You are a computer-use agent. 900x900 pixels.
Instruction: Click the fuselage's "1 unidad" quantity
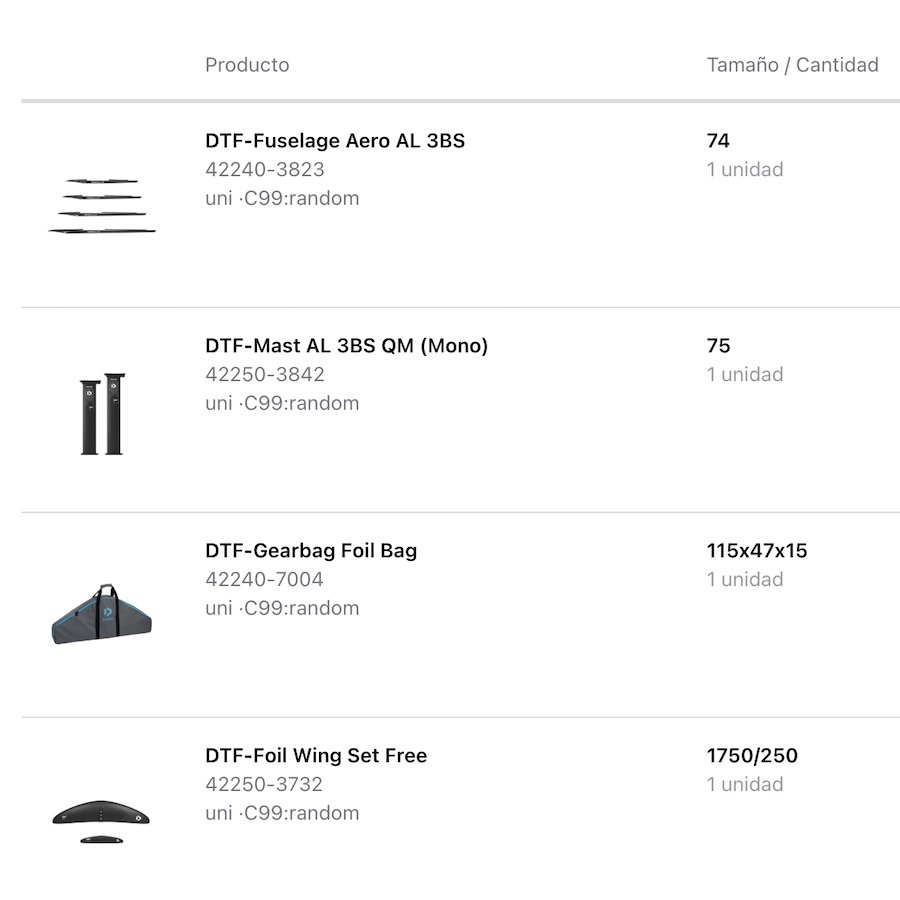coord(745,170)
